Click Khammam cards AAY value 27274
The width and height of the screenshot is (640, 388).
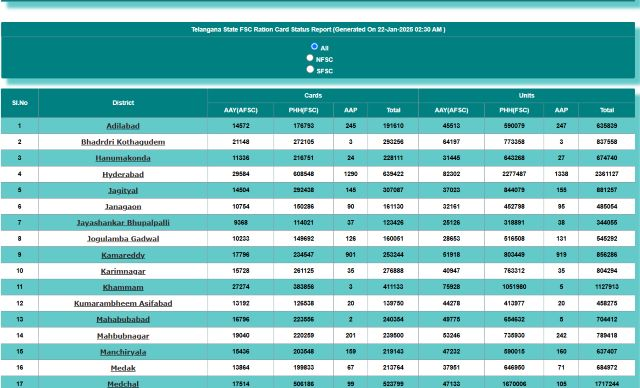240,287
